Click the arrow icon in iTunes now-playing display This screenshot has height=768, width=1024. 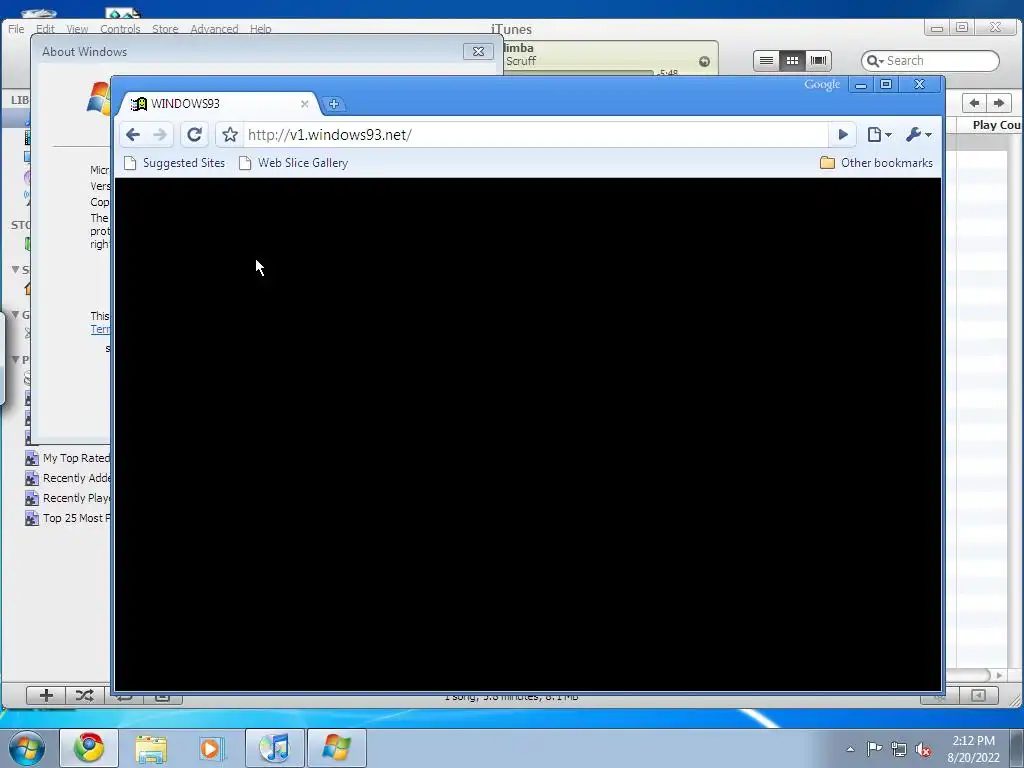pos(704,61)
